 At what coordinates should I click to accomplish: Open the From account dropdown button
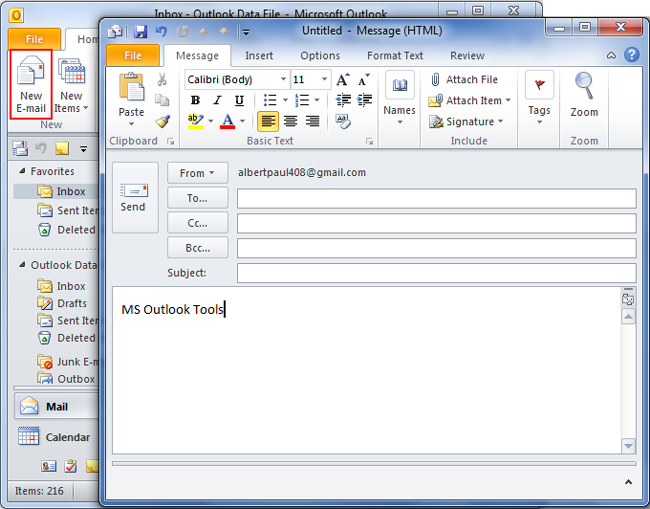coord(197,173)
